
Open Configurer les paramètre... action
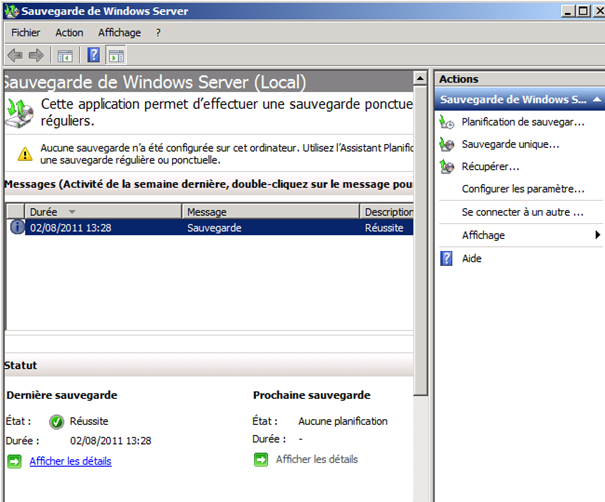[523, 189]
